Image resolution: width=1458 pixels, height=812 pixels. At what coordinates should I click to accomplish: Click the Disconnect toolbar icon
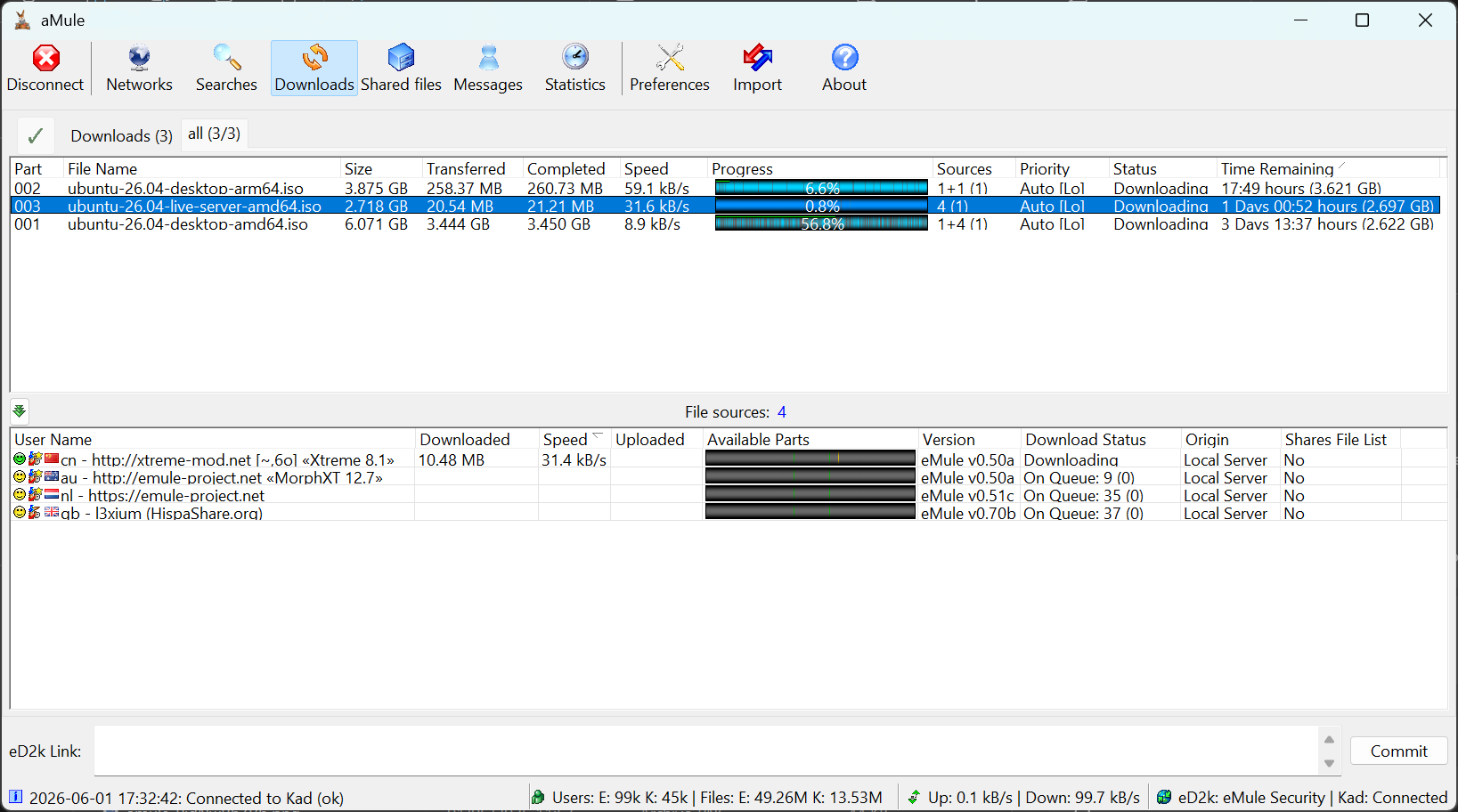coord(45,68)
